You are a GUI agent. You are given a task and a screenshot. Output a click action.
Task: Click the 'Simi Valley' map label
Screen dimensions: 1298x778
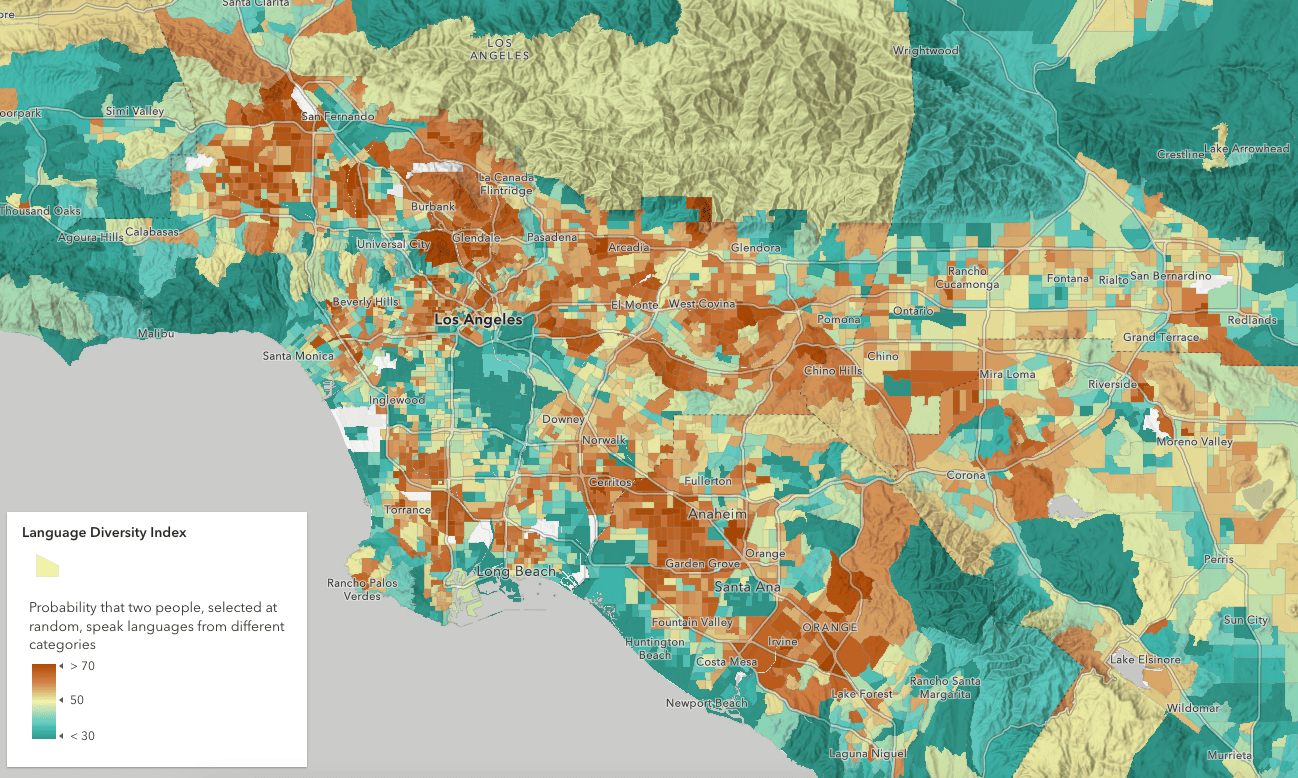point(135,111)
